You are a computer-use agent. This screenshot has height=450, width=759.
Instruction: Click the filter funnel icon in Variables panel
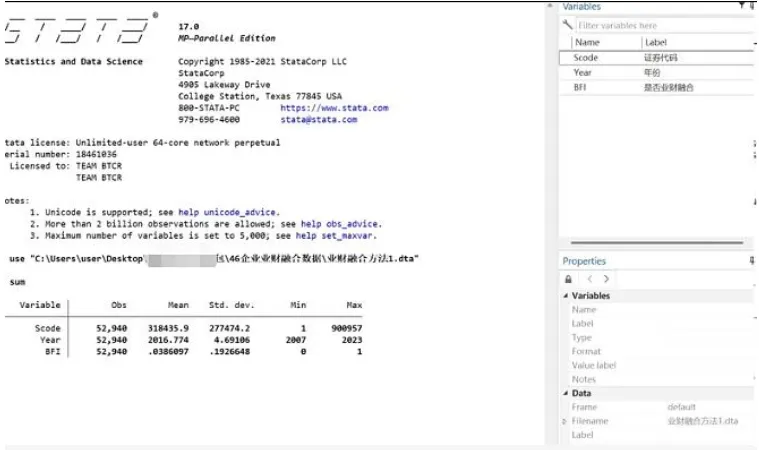742,5
